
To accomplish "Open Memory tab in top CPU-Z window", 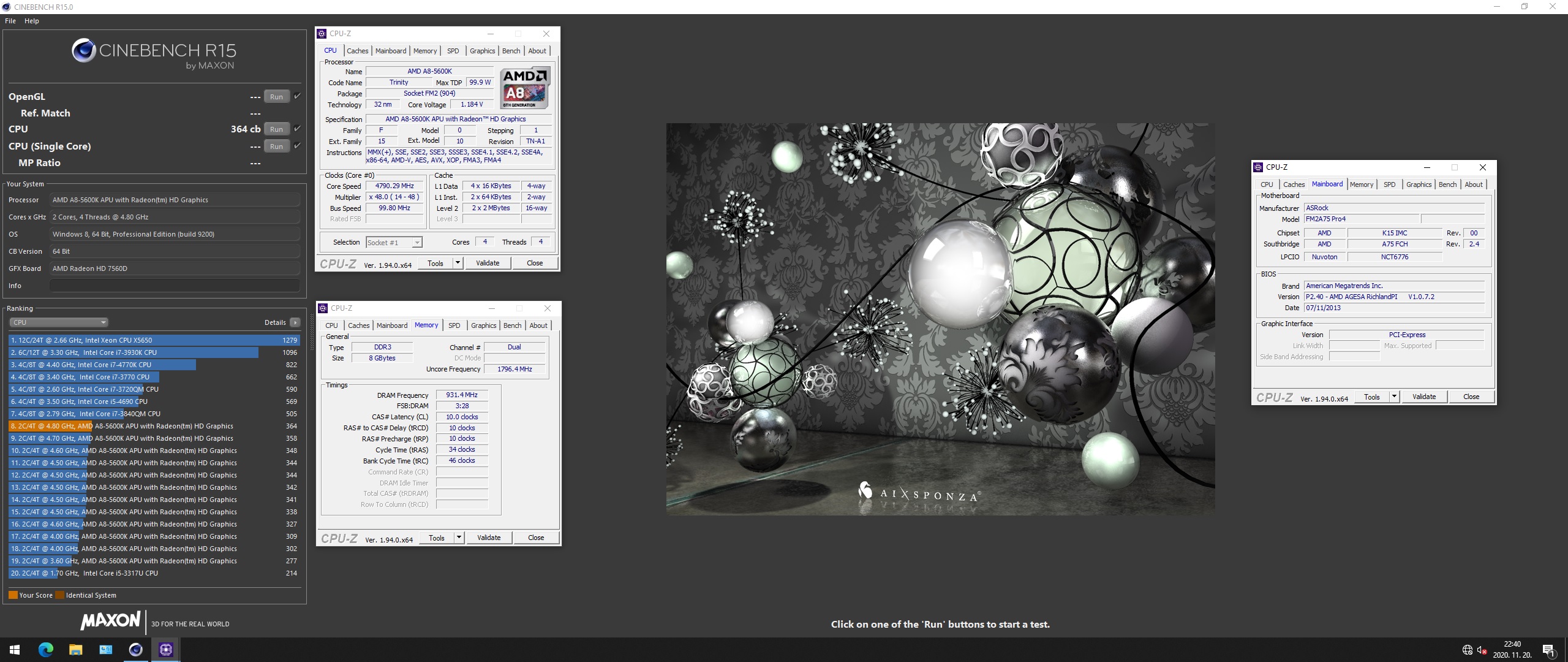I will pyautogui.click(x=425, y=51).
